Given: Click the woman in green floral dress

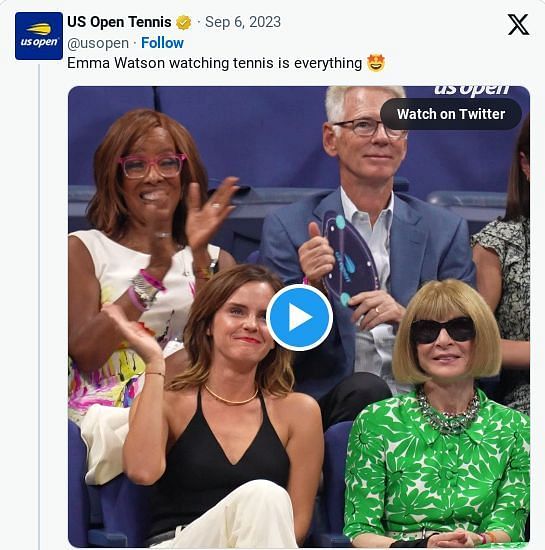Looking at the screenshot, I should (x=438, y=414).
